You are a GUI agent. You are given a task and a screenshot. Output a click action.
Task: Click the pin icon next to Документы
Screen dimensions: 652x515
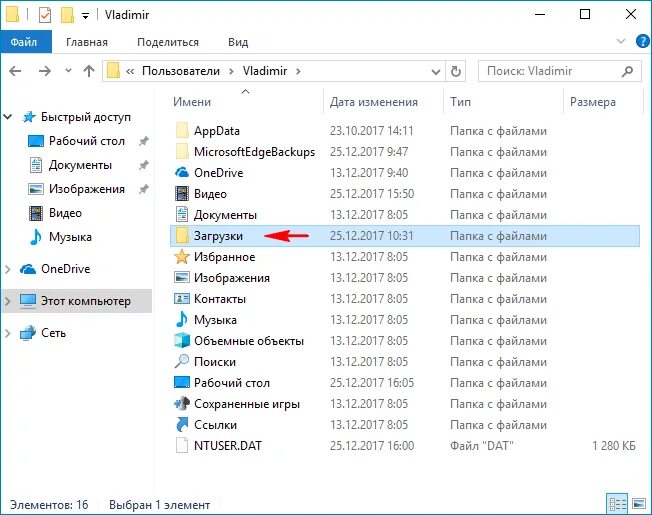click(x=143, y=165)
